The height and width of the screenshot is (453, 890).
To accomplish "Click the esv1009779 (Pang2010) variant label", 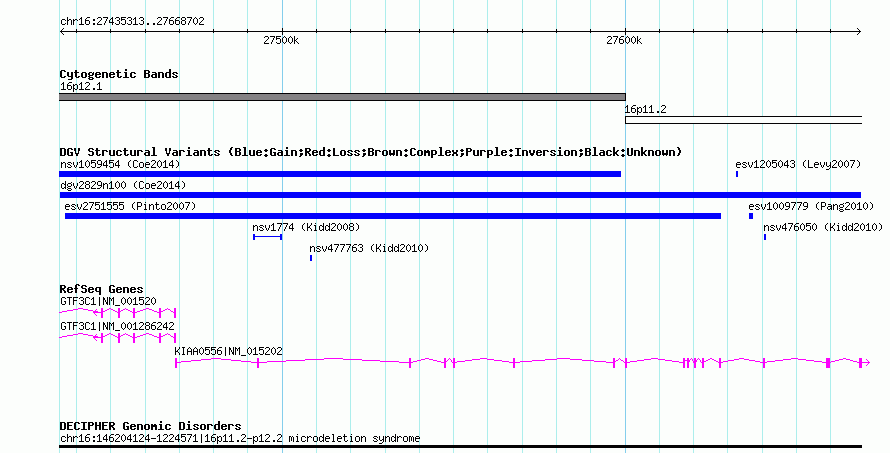I will point(811,206).
